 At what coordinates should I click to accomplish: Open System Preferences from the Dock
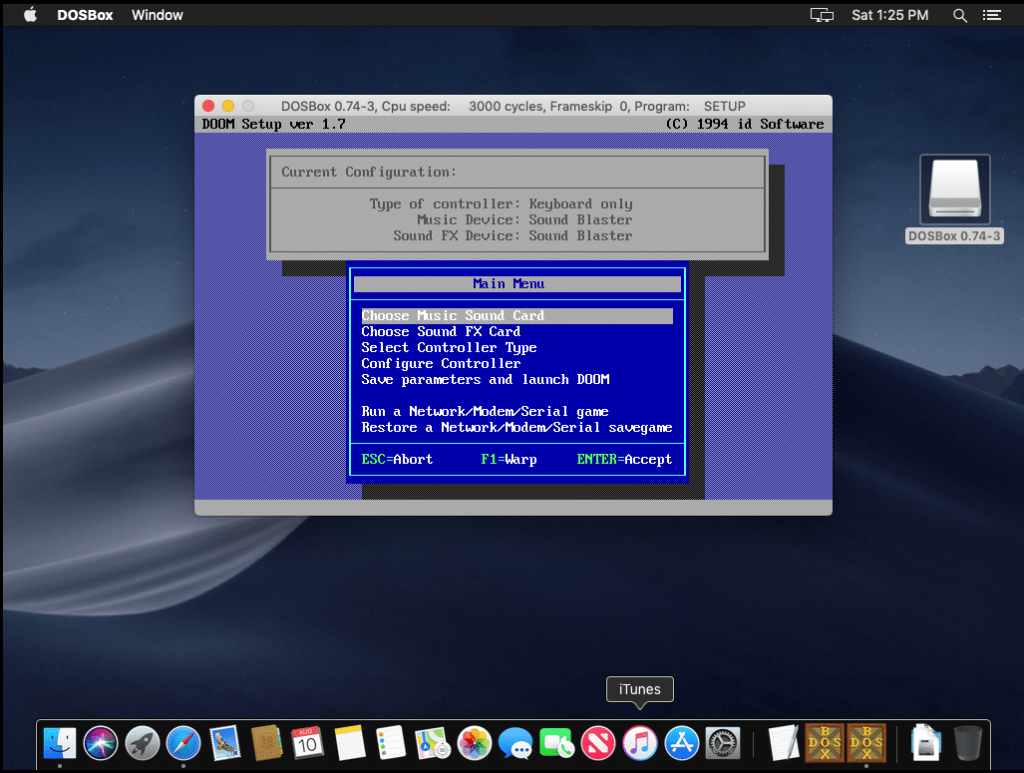point(723,743)
